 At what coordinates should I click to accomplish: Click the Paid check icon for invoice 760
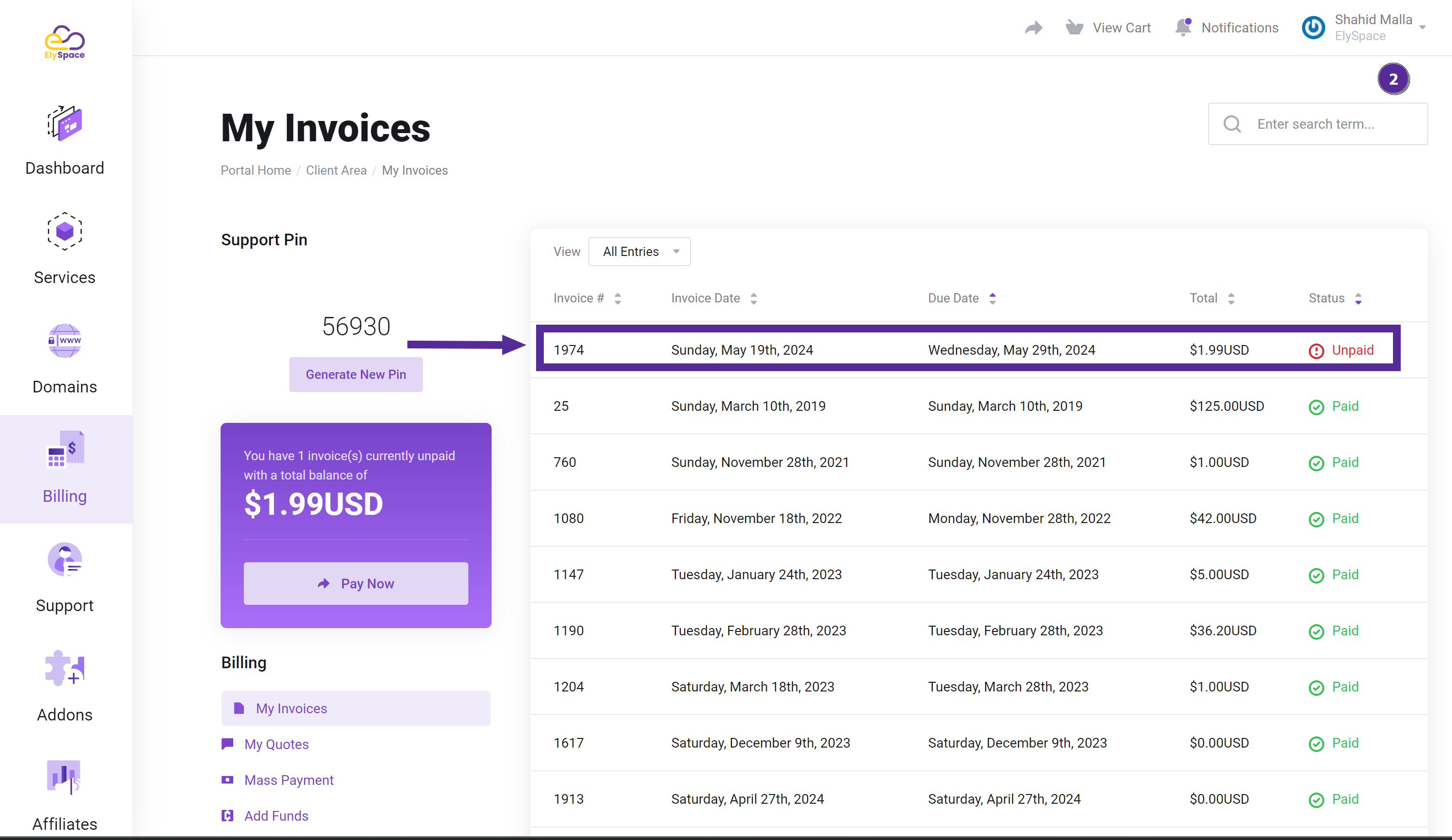[x=1316, y=463]
